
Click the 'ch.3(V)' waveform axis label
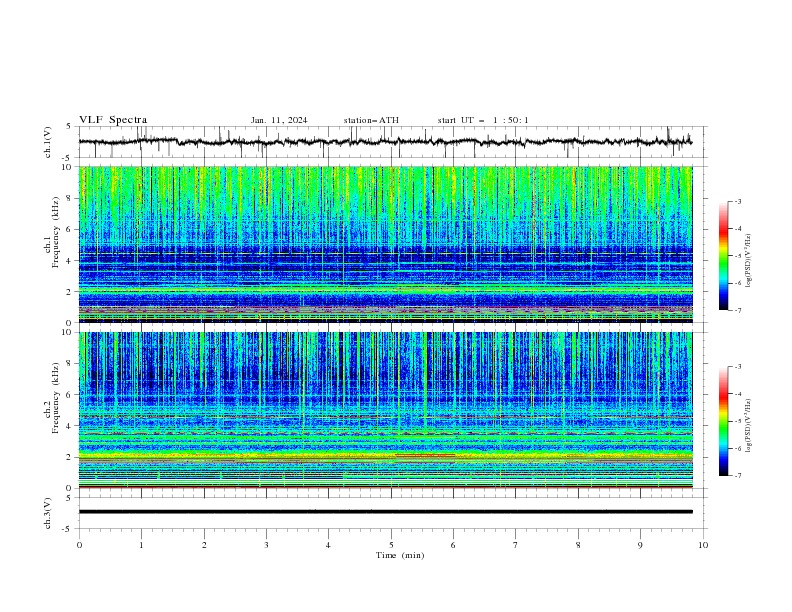pyautogui.click(x=48, y=513)
